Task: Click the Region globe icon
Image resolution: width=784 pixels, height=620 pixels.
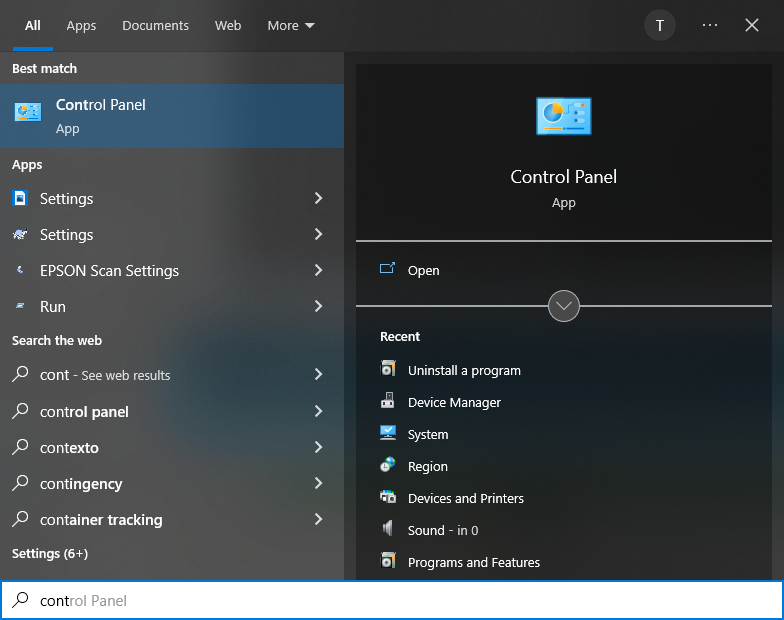Action: (388, 464)
